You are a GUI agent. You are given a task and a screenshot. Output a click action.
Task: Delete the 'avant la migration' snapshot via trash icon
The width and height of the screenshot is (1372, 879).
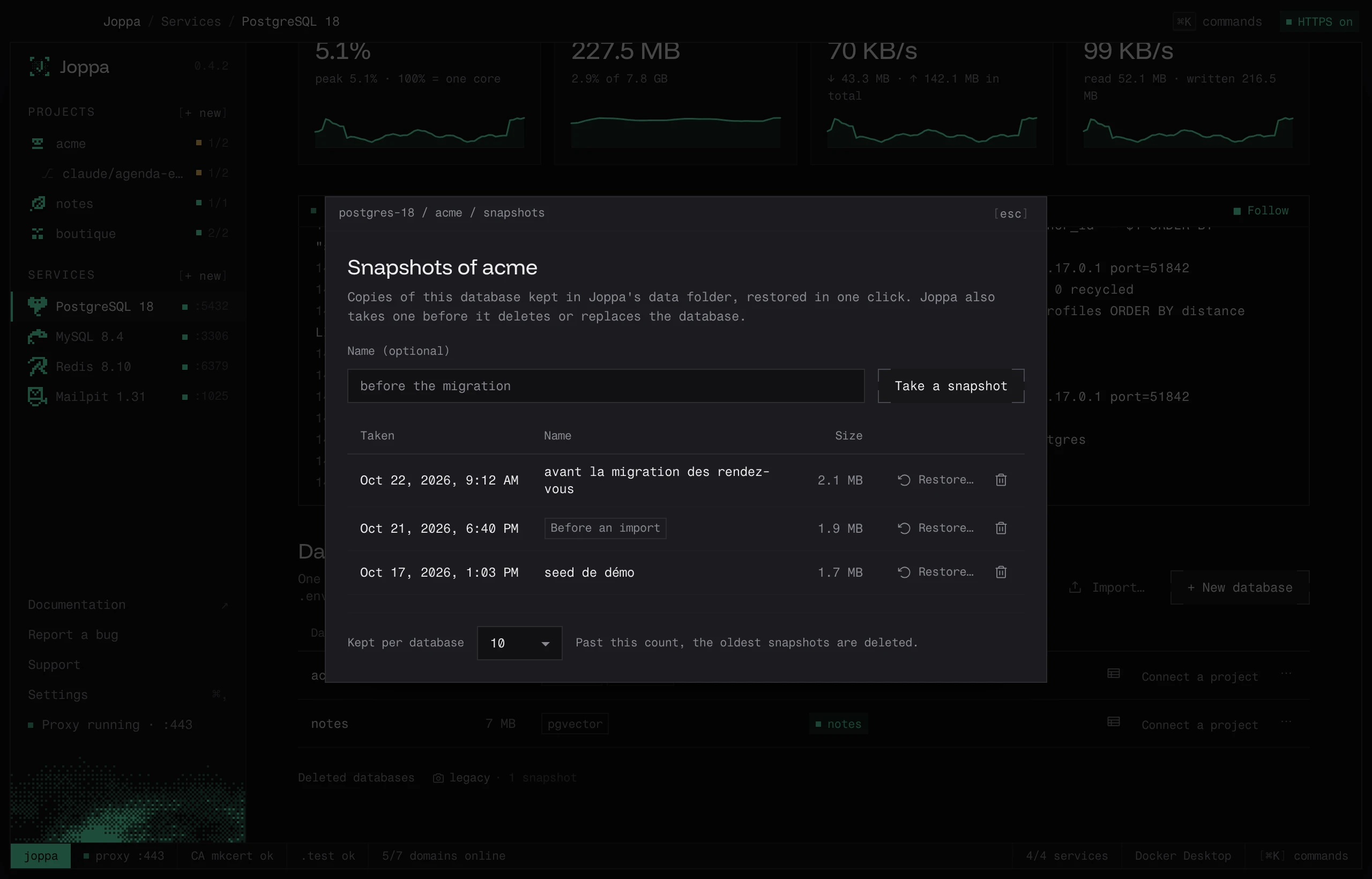pyautogui.click(x=1001, y=480)
